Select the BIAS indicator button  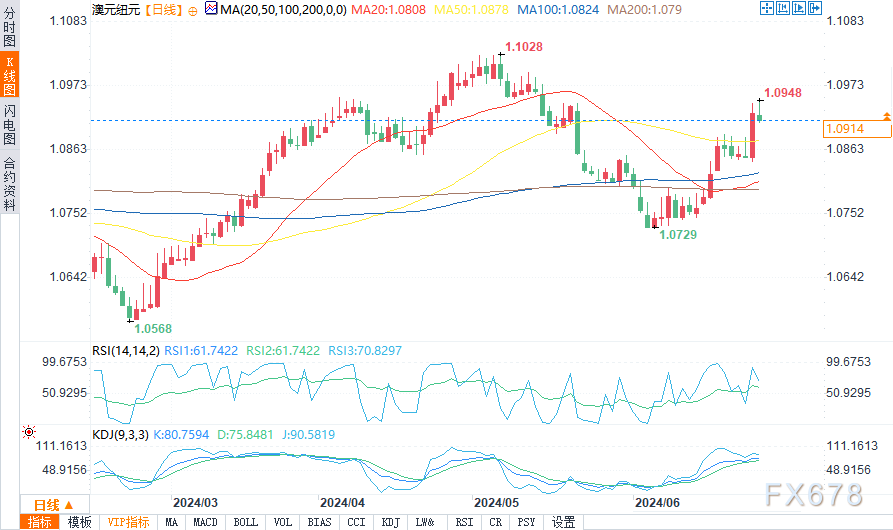pos(319,522)
